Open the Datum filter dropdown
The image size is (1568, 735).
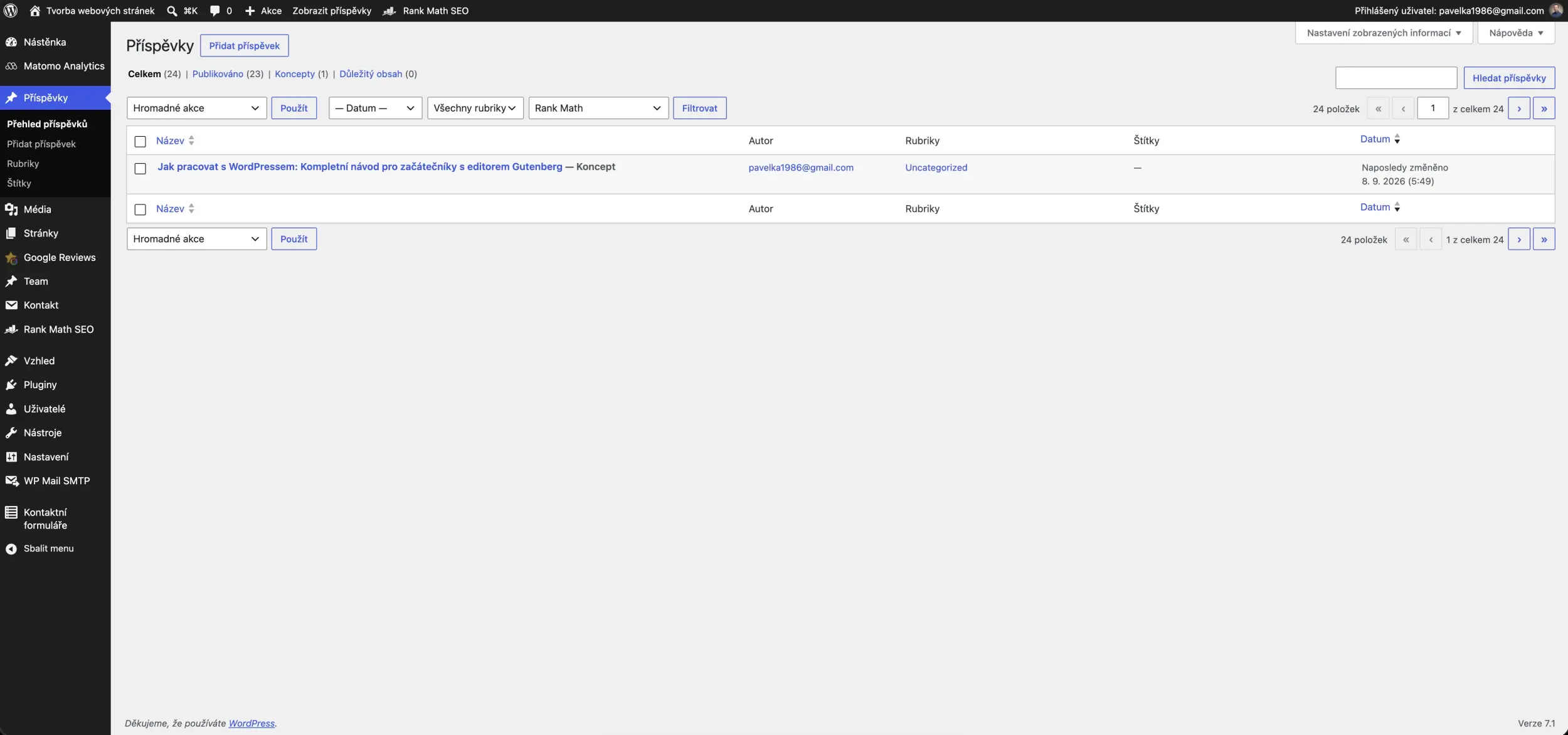(375, 108)
